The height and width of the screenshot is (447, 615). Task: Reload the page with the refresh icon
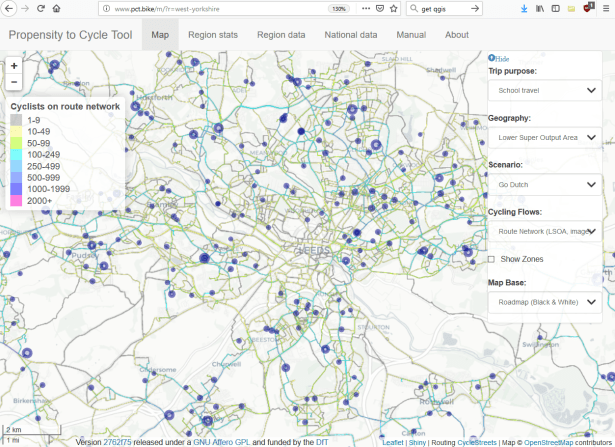tap(41, 8)
